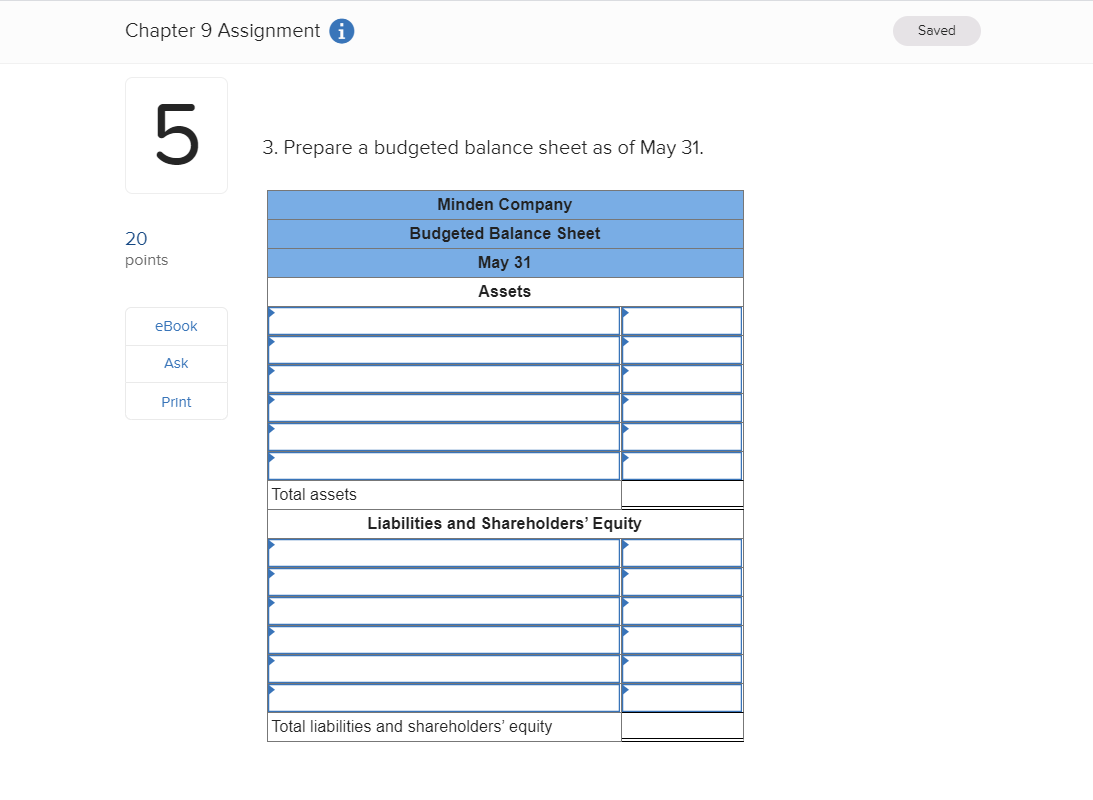Click the blue arrow beside the top amount cell
Viewport: 1093px width, 800px height.
[x=627, y=314]
